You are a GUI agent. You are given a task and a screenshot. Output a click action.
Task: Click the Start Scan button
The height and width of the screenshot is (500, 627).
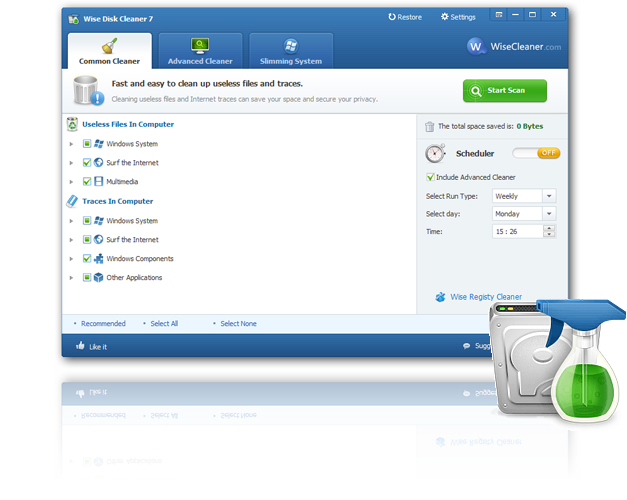coord(505,91)
